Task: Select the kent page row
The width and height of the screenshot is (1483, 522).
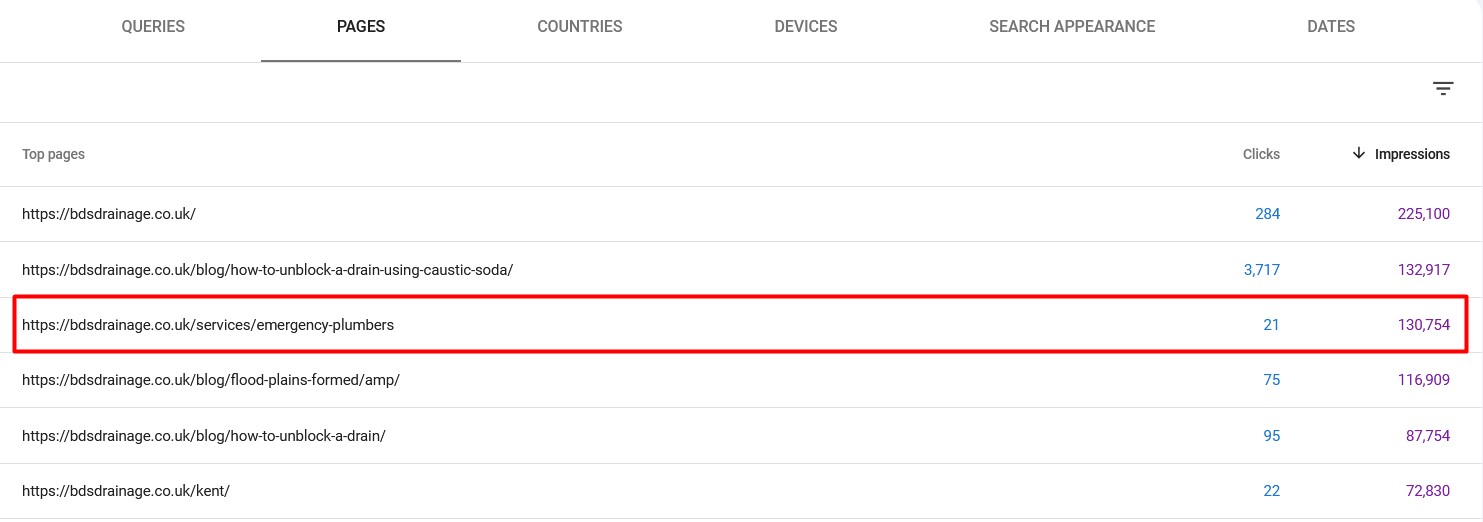Action: [x=741, y=491]
